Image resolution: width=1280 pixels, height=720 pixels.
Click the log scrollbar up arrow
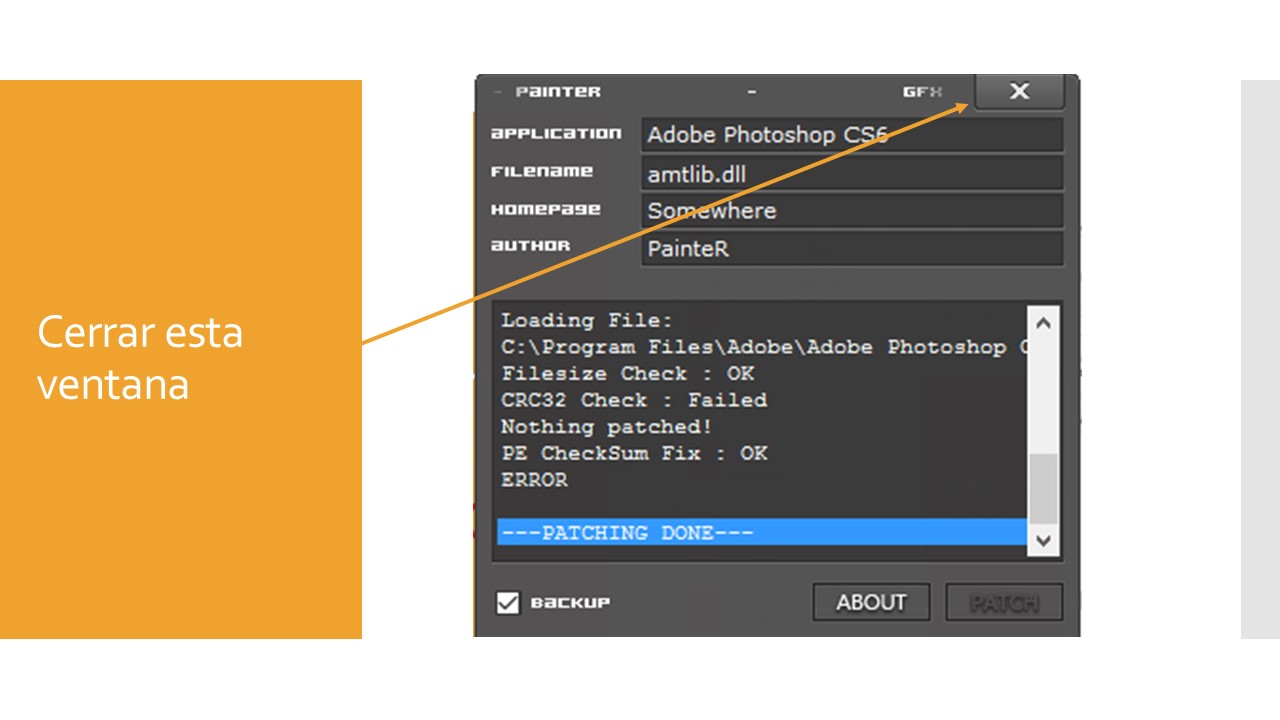pyautogui.click(x=1043, y=323)
